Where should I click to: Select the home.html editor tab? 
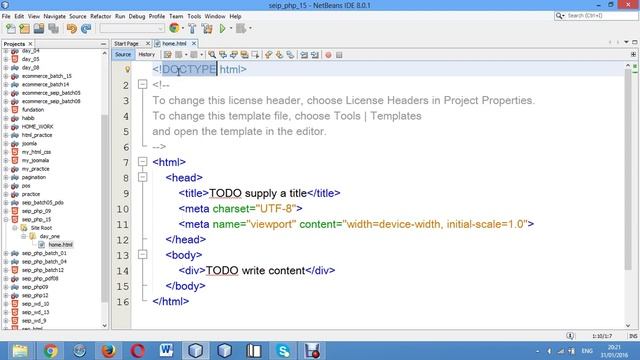click(x=174, y=43)
